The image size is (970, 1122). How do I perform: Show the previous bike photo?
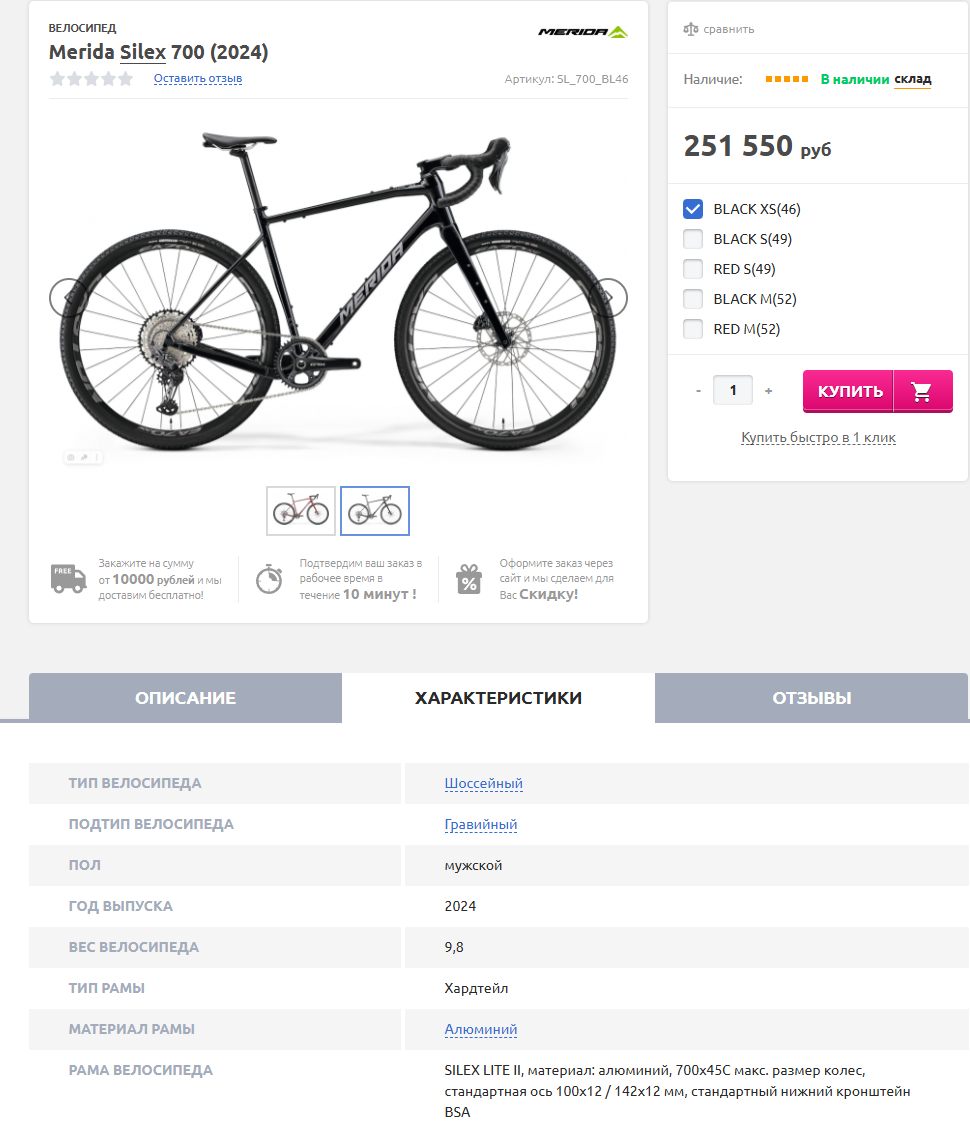[63, 297]
